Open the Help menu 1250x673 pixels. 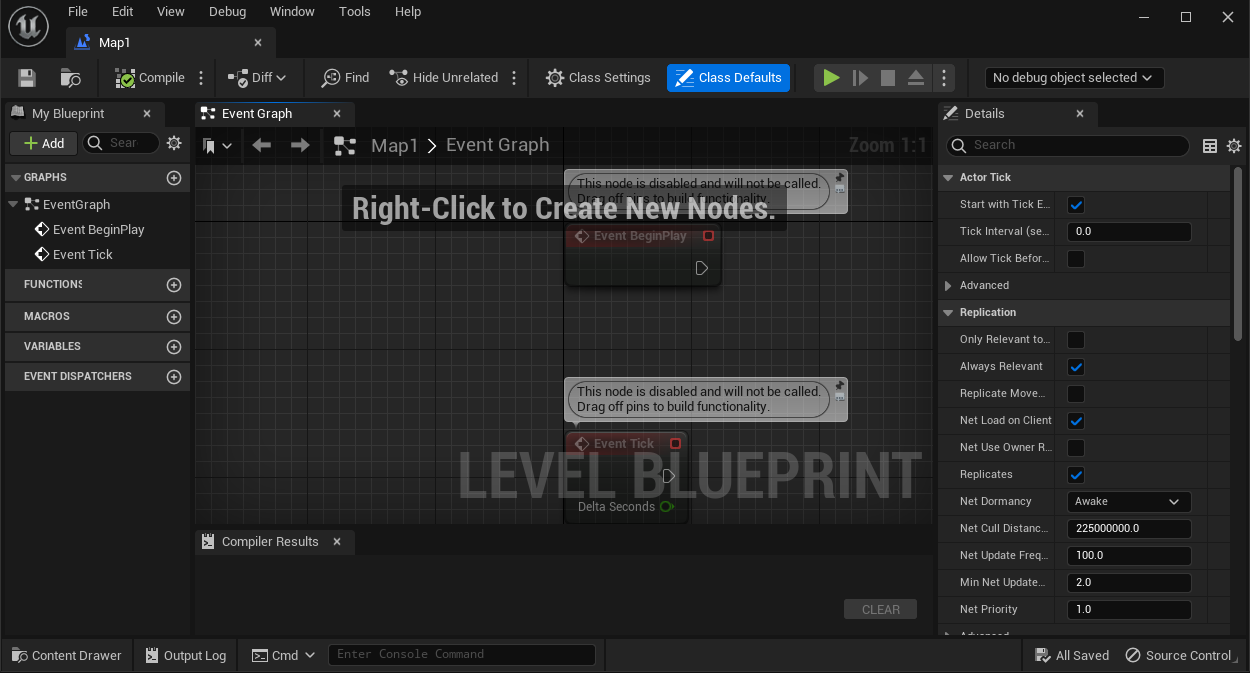[408, 12]
